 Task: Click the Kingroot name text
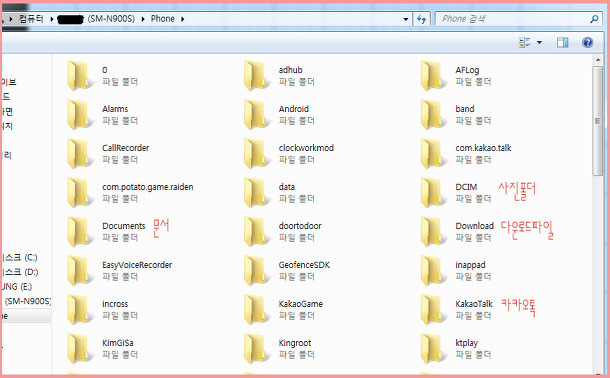294,343
